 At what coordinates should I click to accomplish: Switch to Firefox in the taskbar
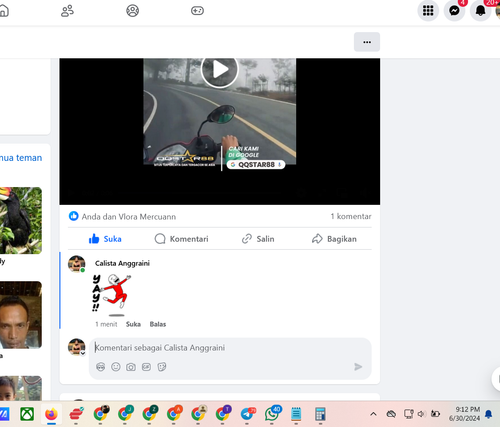[51, 414]
